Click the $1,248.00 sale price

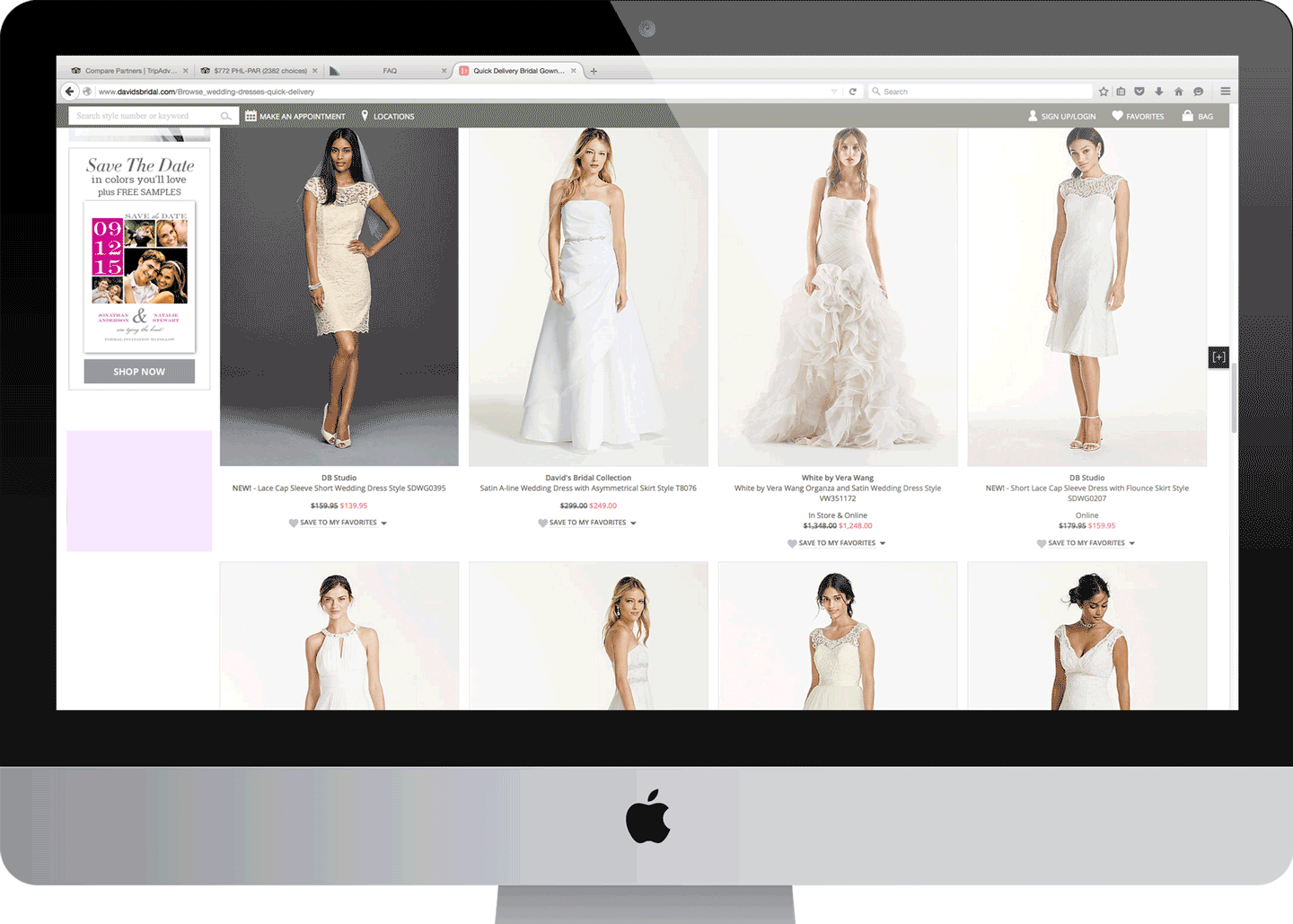click(x=856, y=526)
